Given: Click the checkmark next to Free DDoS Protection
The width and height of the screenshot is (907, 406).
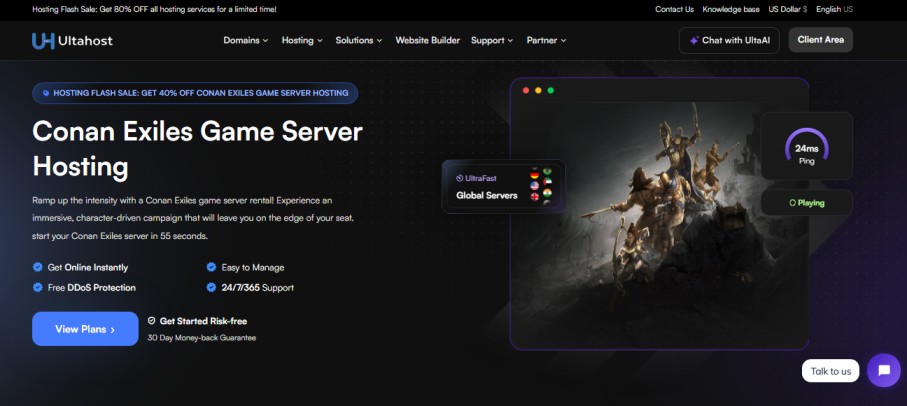Looking at the screenshot, I should pyautogui.click(x=37, y=287).
